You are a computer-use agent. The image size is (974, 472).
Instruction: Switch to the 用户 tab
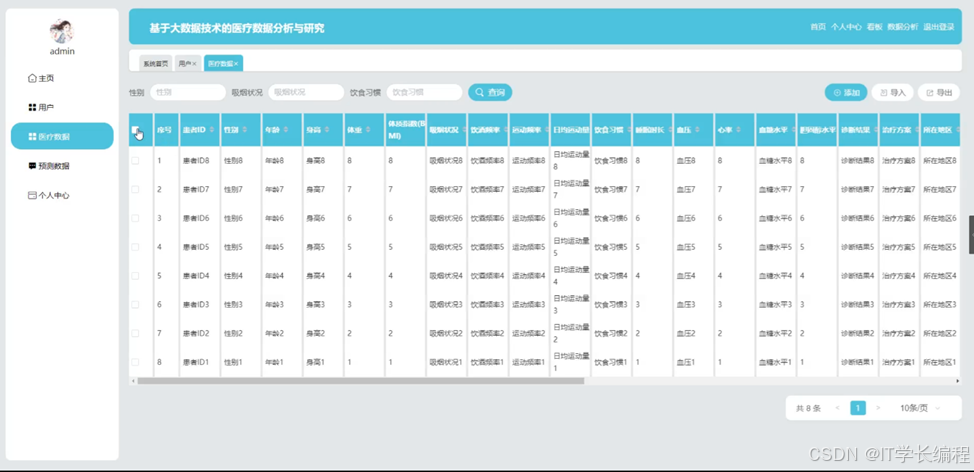[188, 63]
